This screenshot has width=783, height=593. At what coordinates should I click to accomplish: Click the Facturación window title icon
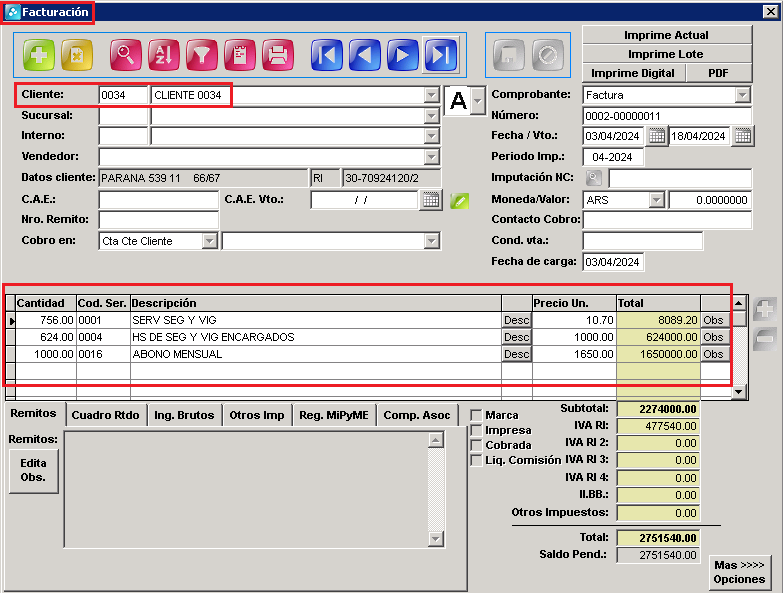click(12, 12)
